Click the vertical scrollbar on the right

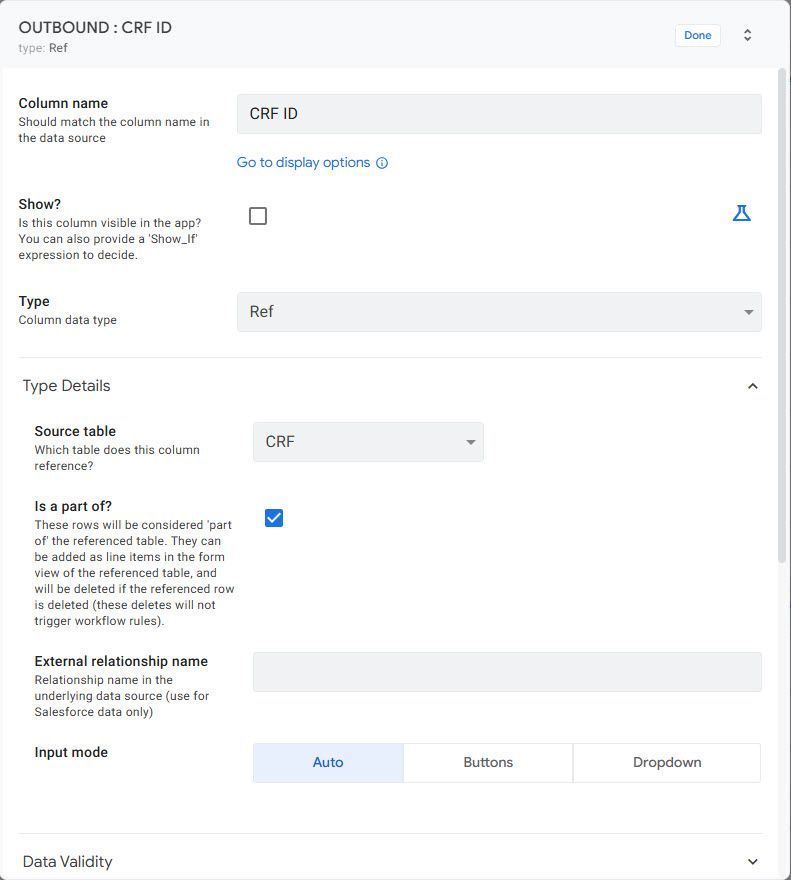pos(782,315)
